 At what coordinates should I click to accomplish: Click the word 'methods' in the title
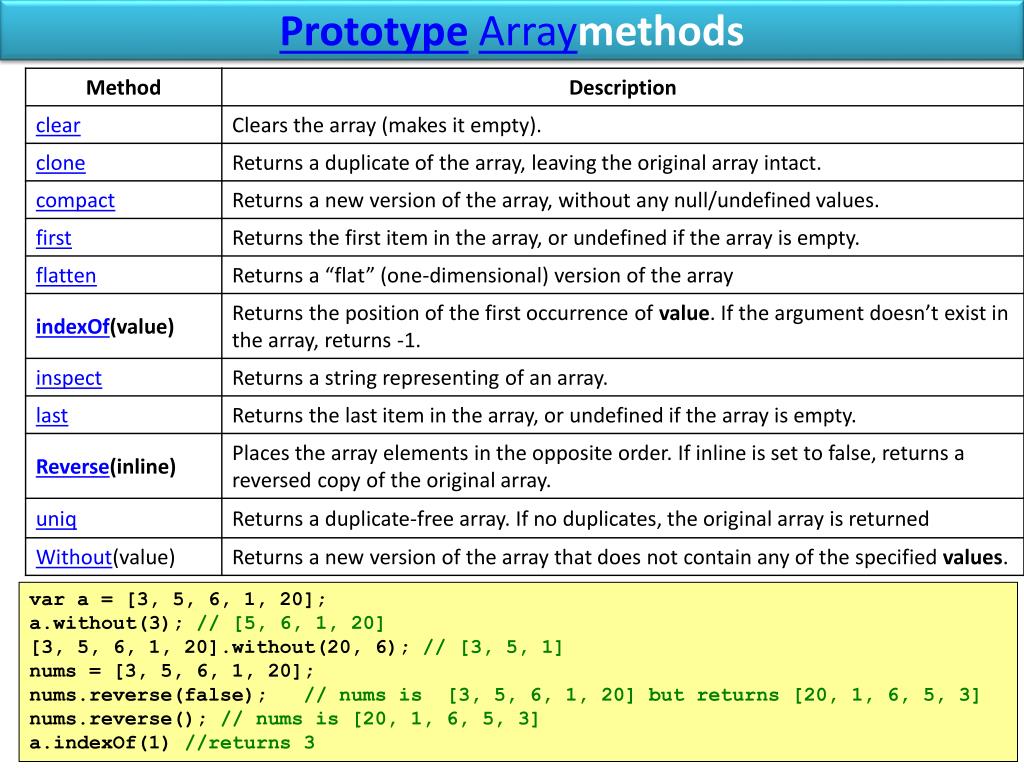coord(661,32)
